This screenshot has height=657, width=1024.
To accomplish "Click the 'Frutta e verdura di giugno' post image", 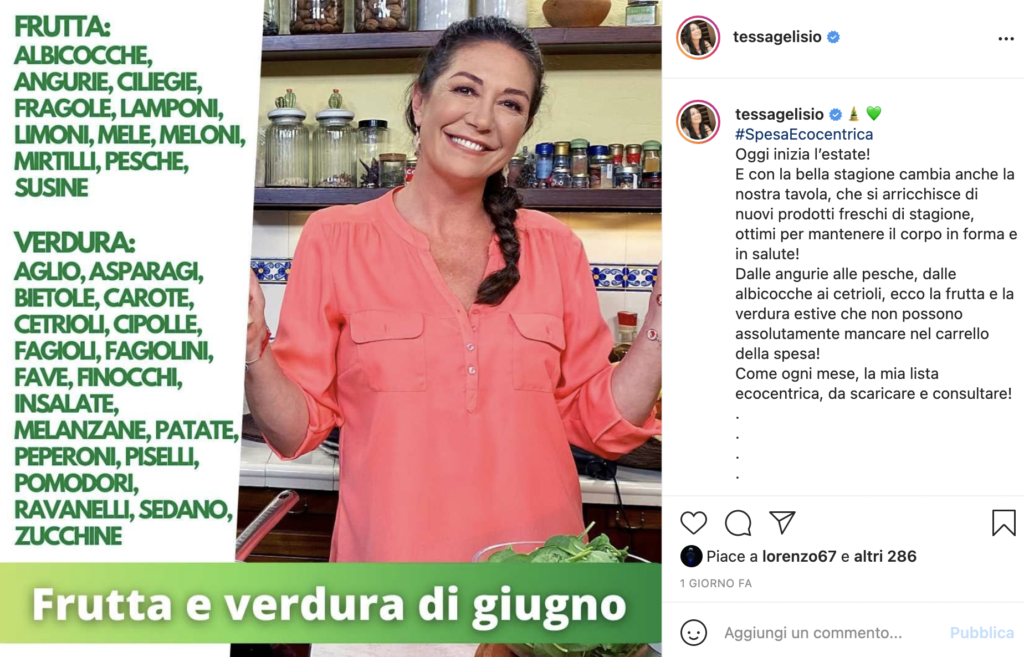I will point(330,328).
